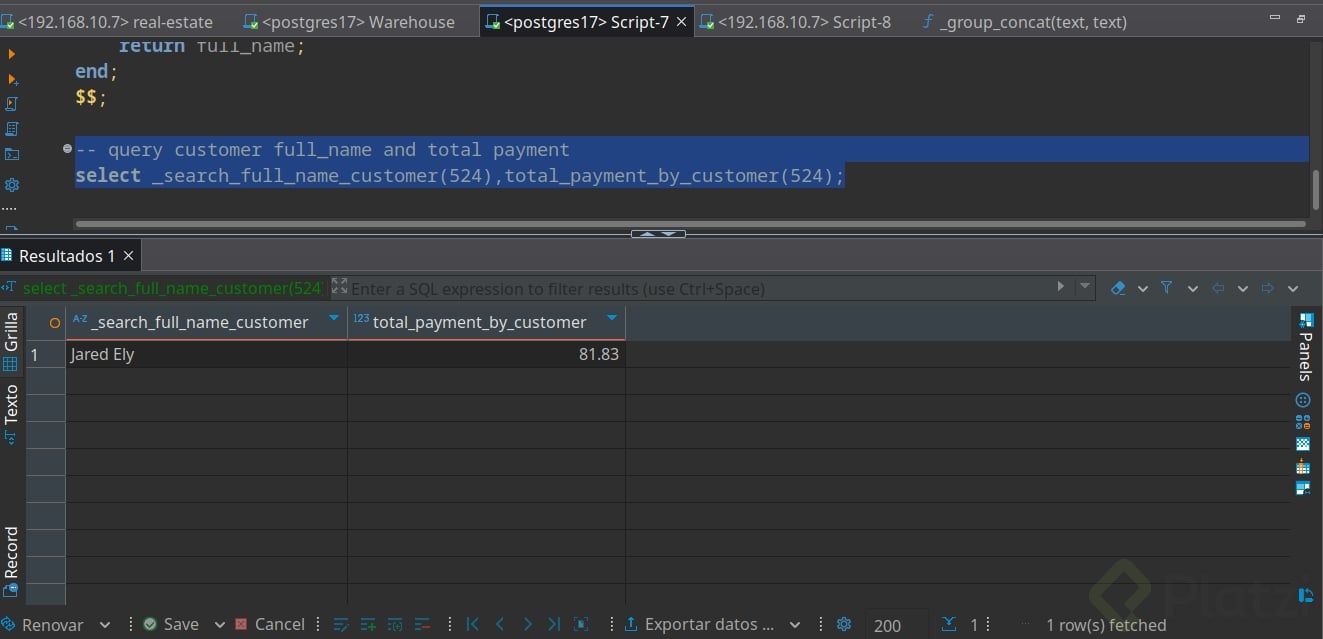Click the Cancel button
Viewport: 1323px width, 639px height.
pos(270,624)
